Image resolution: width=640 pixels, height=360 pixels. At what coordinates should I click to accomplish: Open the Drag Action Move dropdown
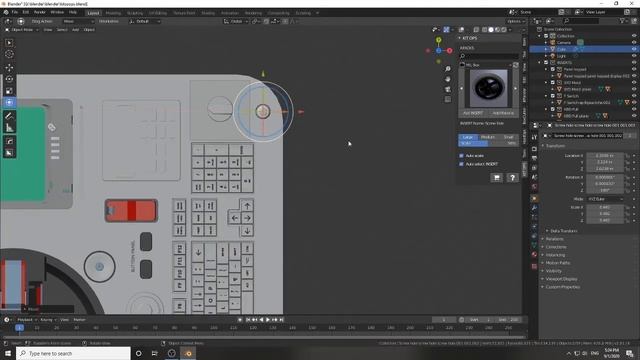pyautogui.click(x=78, y=21)
